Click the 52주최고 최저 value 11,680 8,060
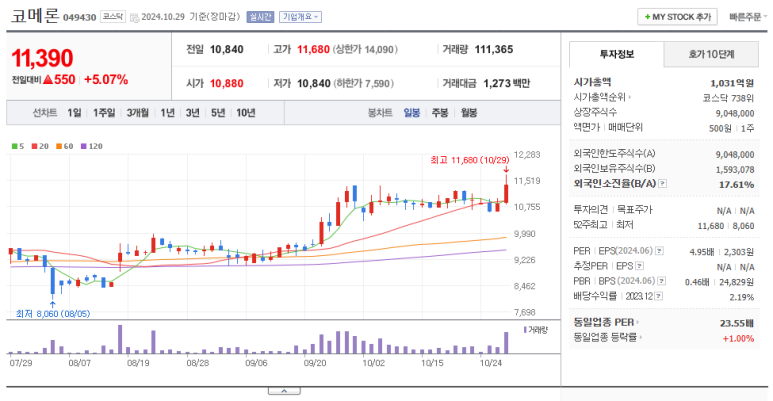773x401 pixels. click(x=726, y=226)
